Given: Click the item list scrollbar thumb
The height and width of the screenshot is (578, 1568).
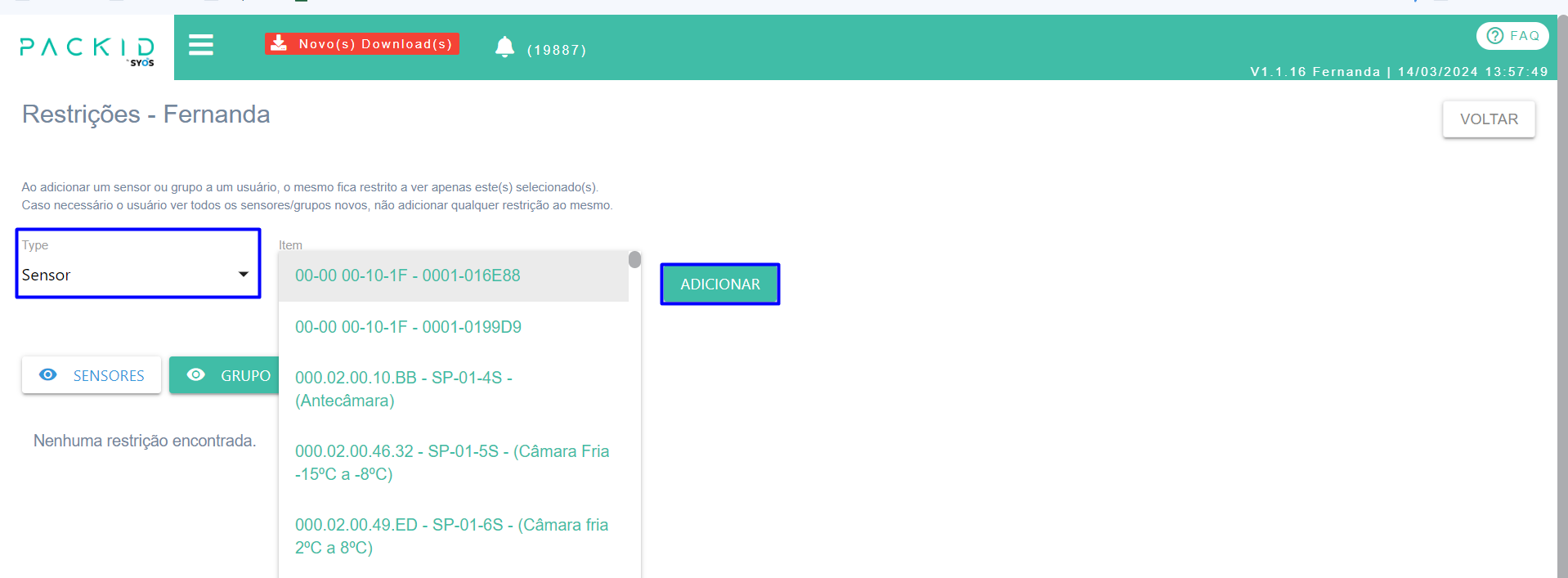Looking at the screenshot, I should pyautogui.click(x=634, y=260).
